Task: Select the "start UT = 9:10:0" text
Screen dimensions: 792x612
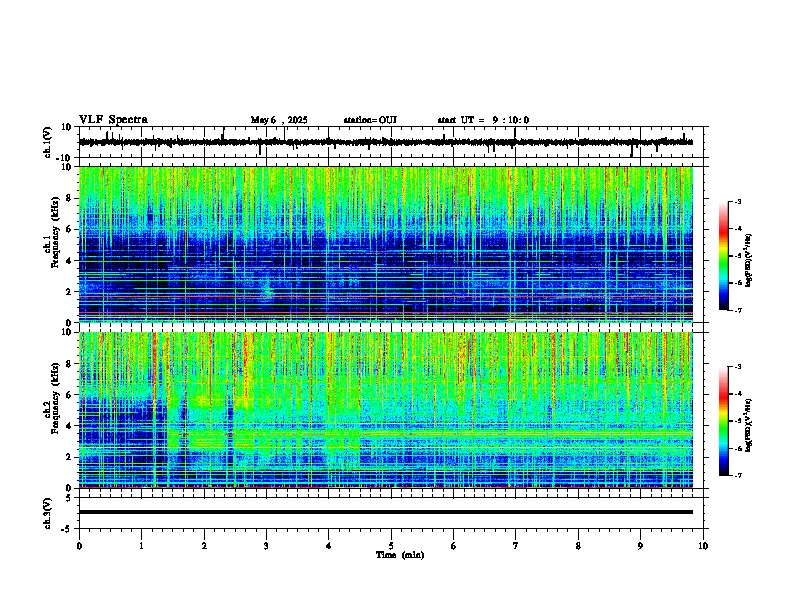Action: pos(483,120)
